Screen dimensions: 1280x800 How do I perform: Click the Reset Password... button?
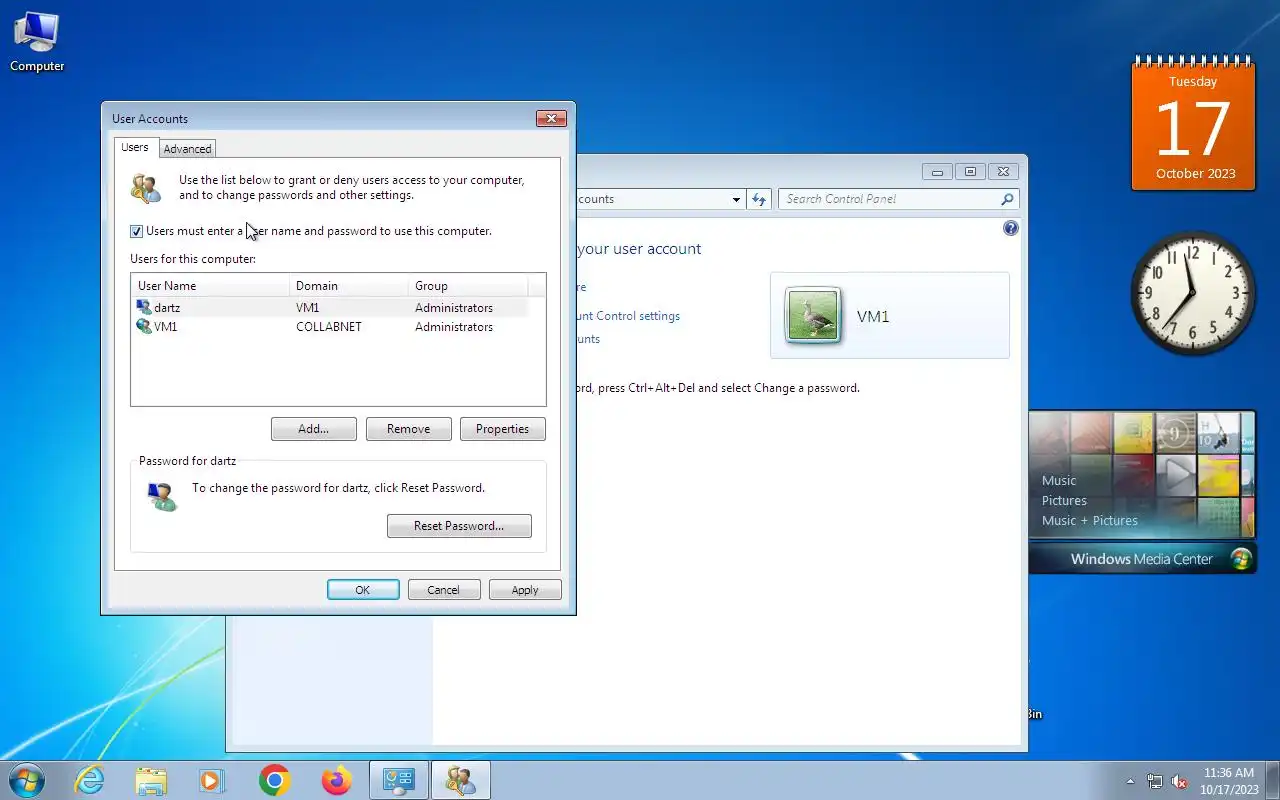[x=459, y=525]
